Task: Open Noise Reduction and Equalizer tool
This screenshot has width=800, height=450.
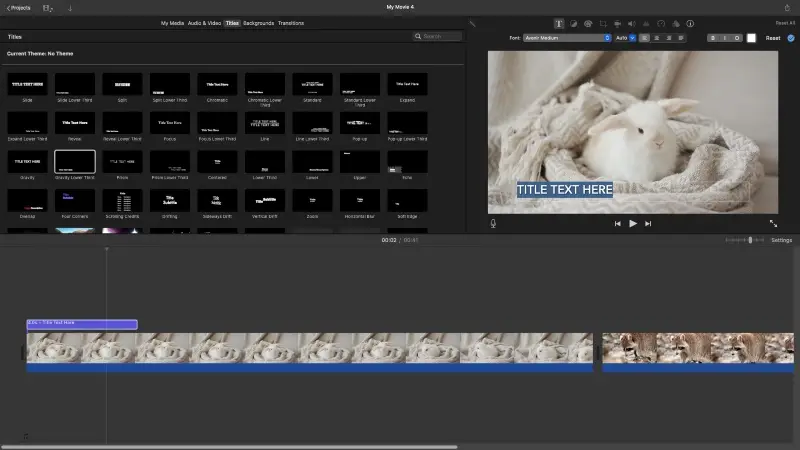Action: click(x=646, y=23)
